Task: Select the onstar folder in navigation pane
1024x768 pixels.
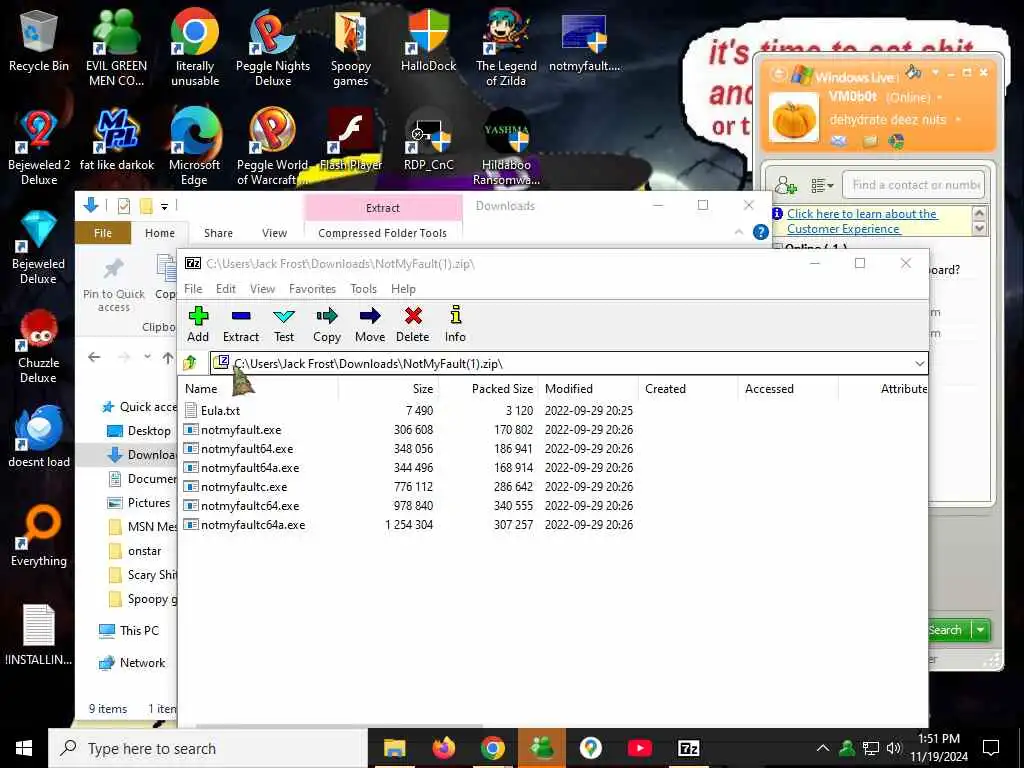Action: coord(144,551)
